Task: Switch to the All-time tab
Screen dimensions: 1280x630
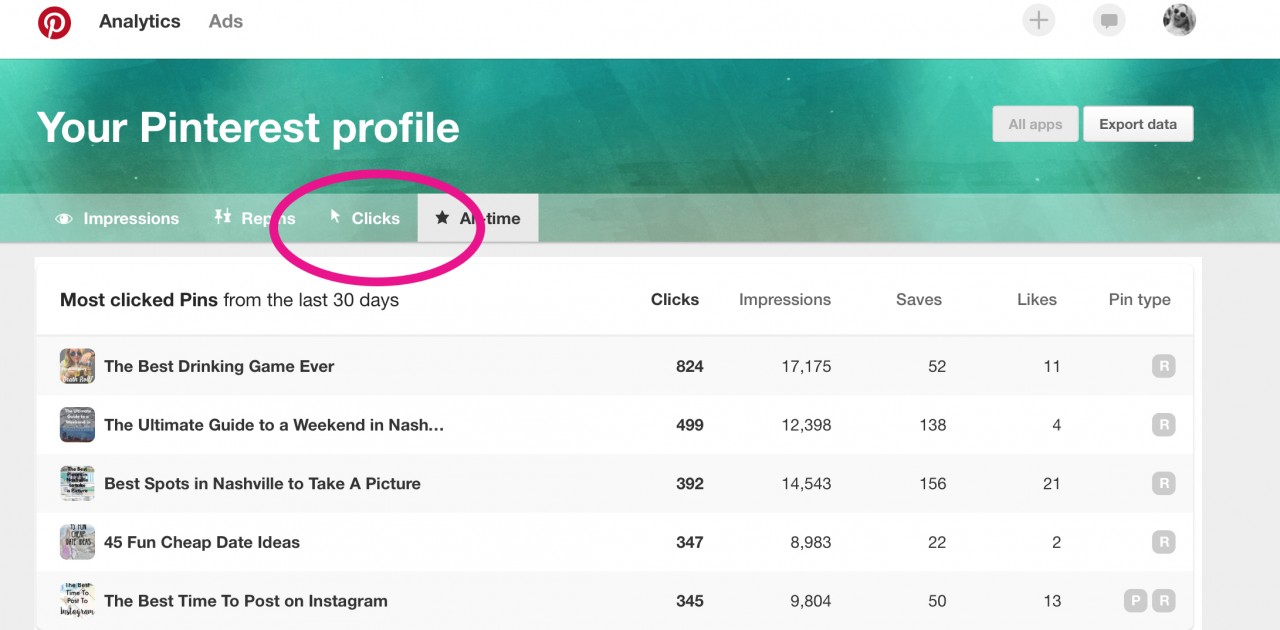Action: (x=478, y=218)
